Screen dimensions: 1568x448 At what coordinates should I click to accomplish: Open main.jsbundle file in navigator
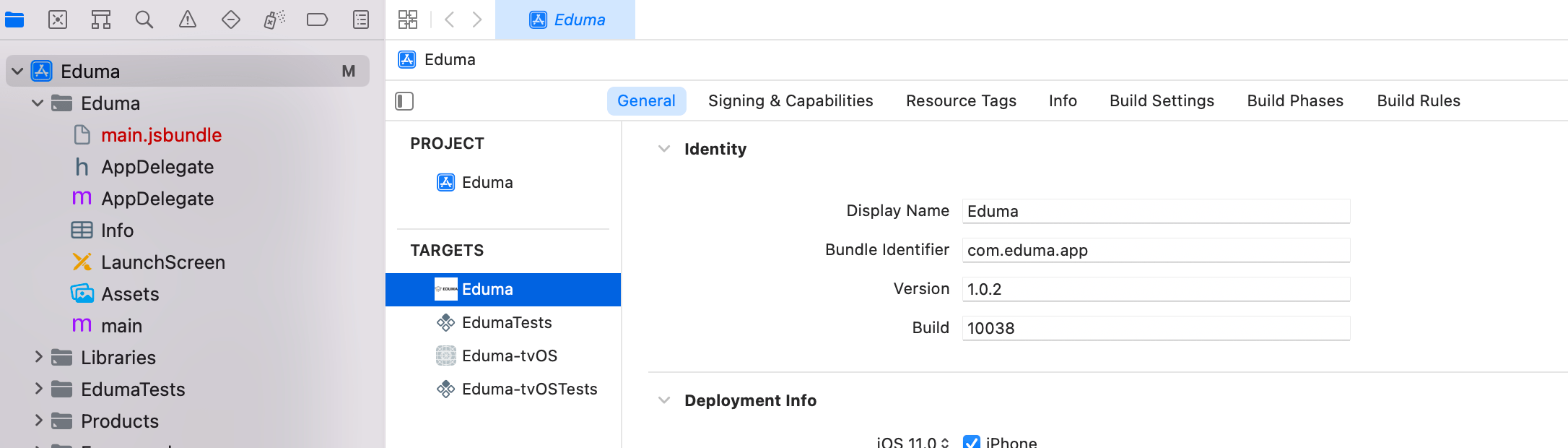(x=161, y=135)
